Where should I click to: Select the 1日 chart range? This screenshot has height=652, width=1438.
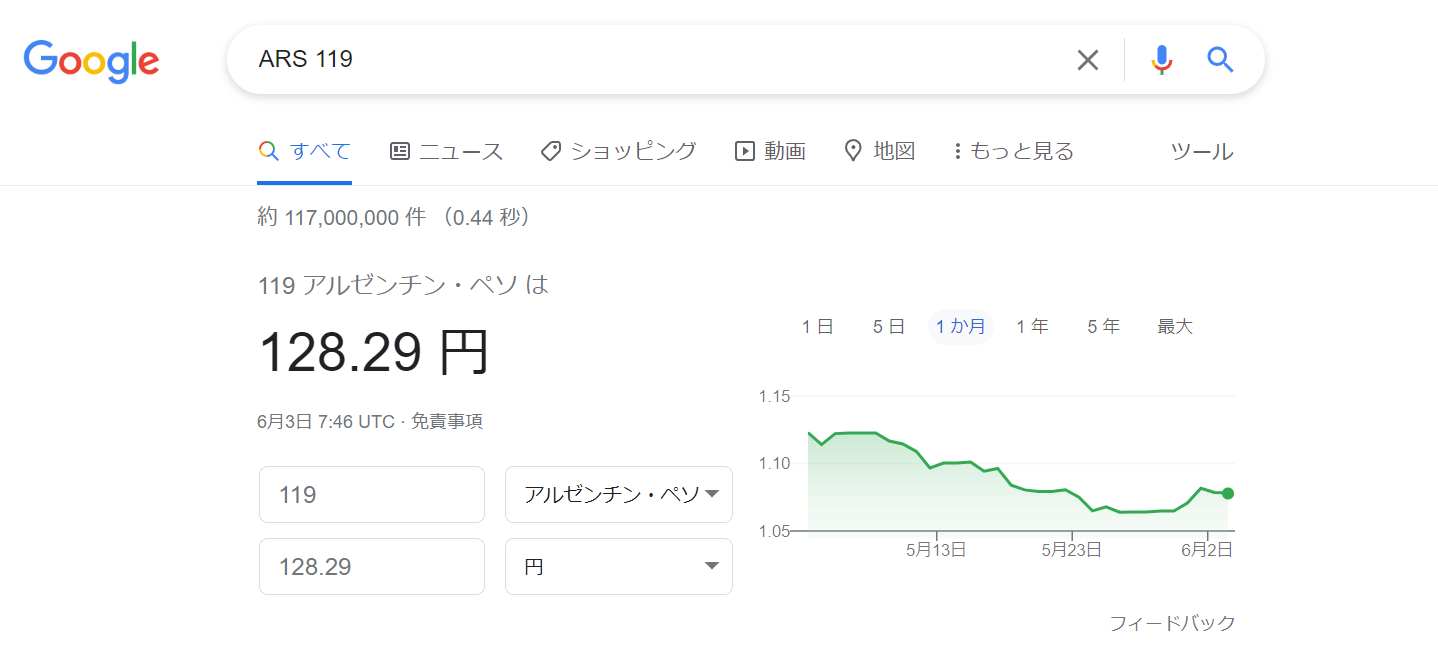pyautogui.click(x=817, y=327)
